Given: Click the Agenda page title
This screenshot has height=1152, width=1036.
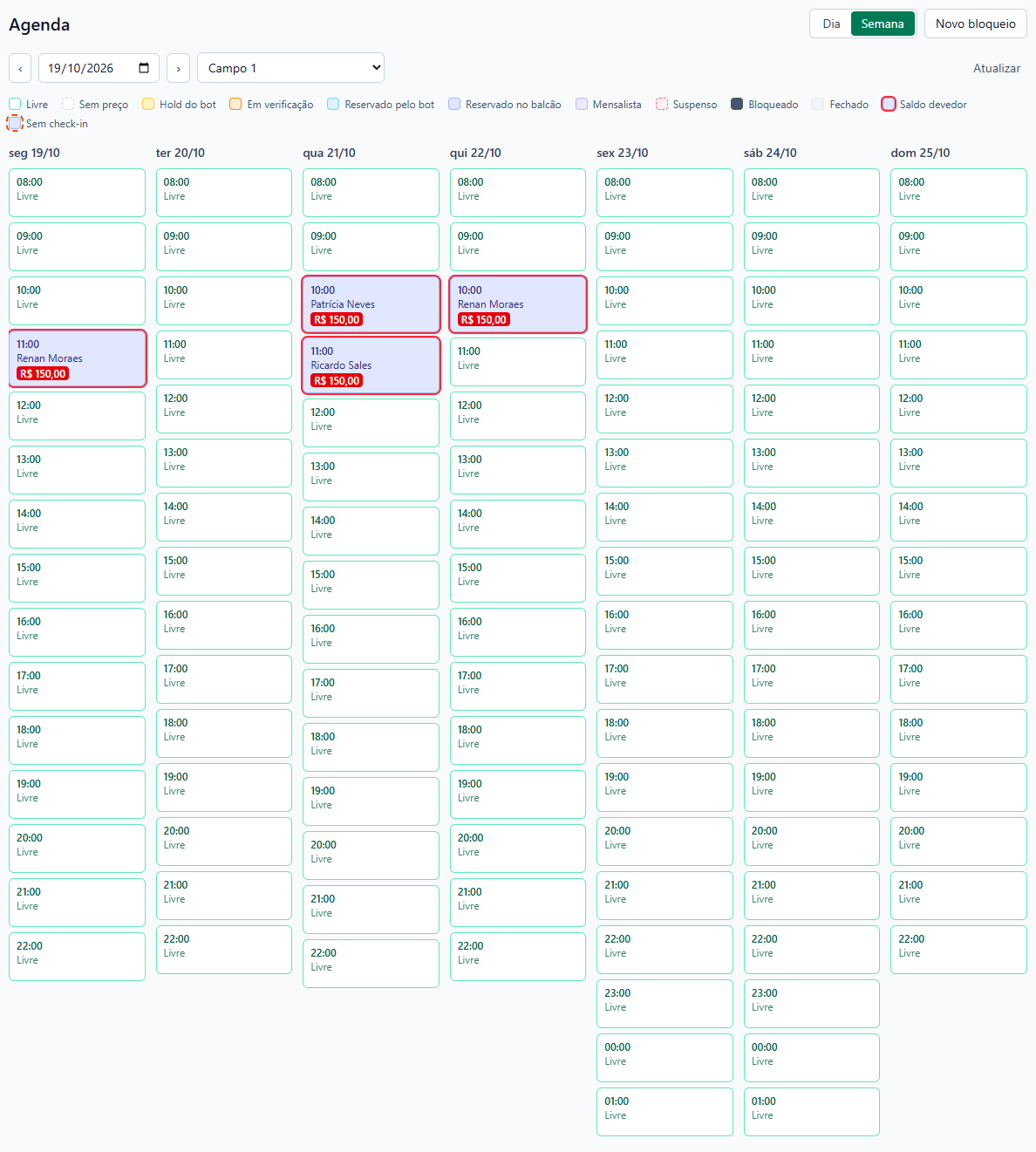Looking at the screenshot, I should point(39,24).
